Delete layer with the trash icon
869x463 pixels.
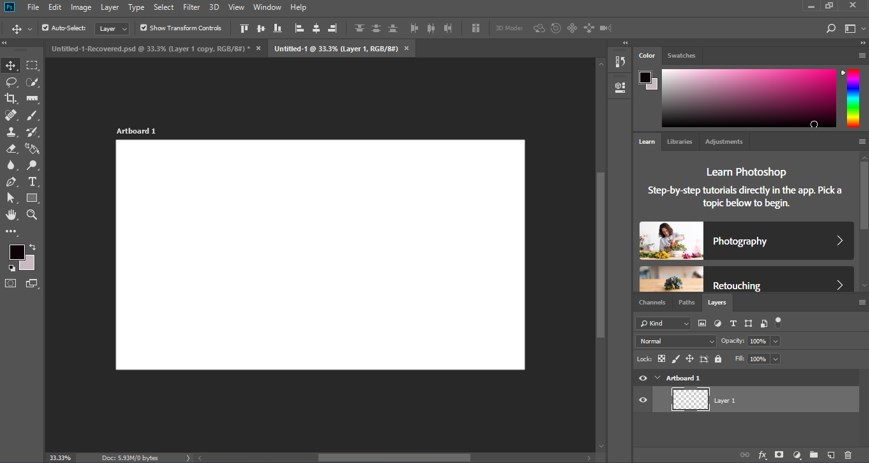pyautogui.click(x=848, y=455)
